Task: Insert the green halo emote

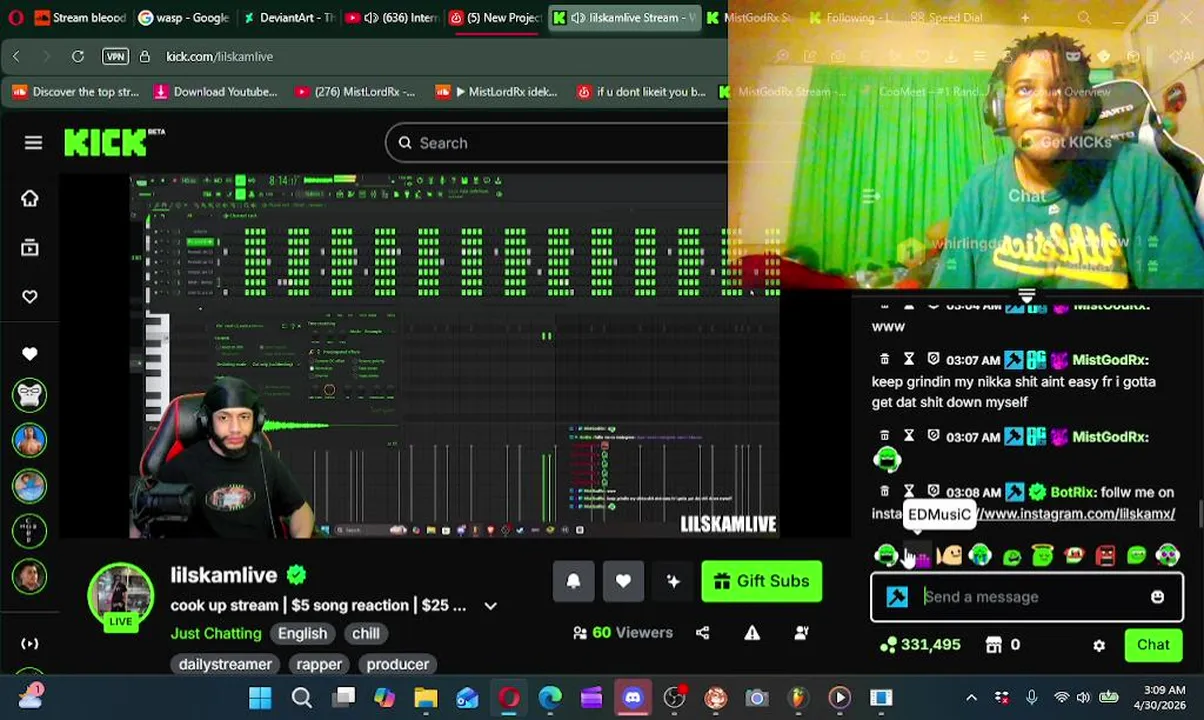Action: (x=1042, y=555)
